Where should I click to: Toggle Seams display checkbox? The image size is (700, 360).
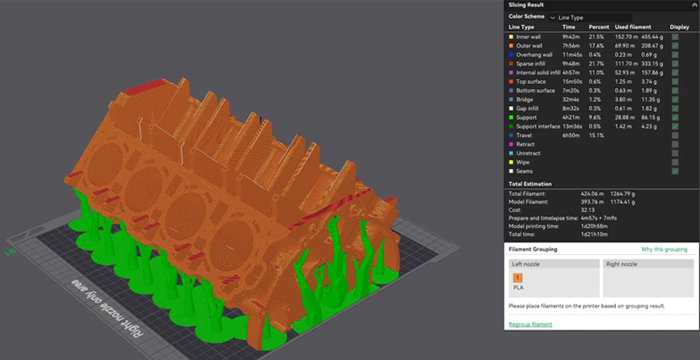point(675,171)
